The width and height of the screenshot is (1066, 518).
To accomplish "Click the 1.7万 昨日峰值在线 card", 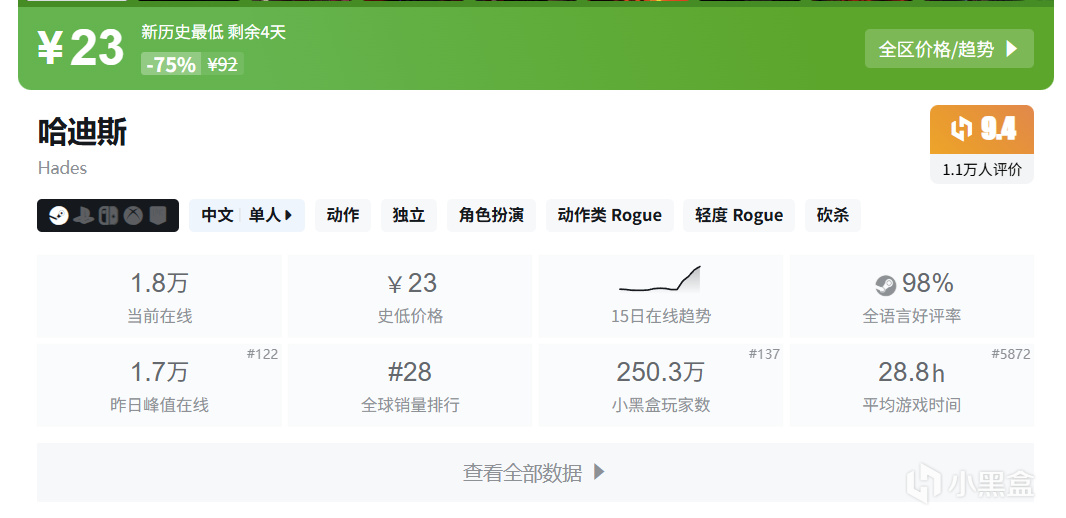I will coord(159,385).
